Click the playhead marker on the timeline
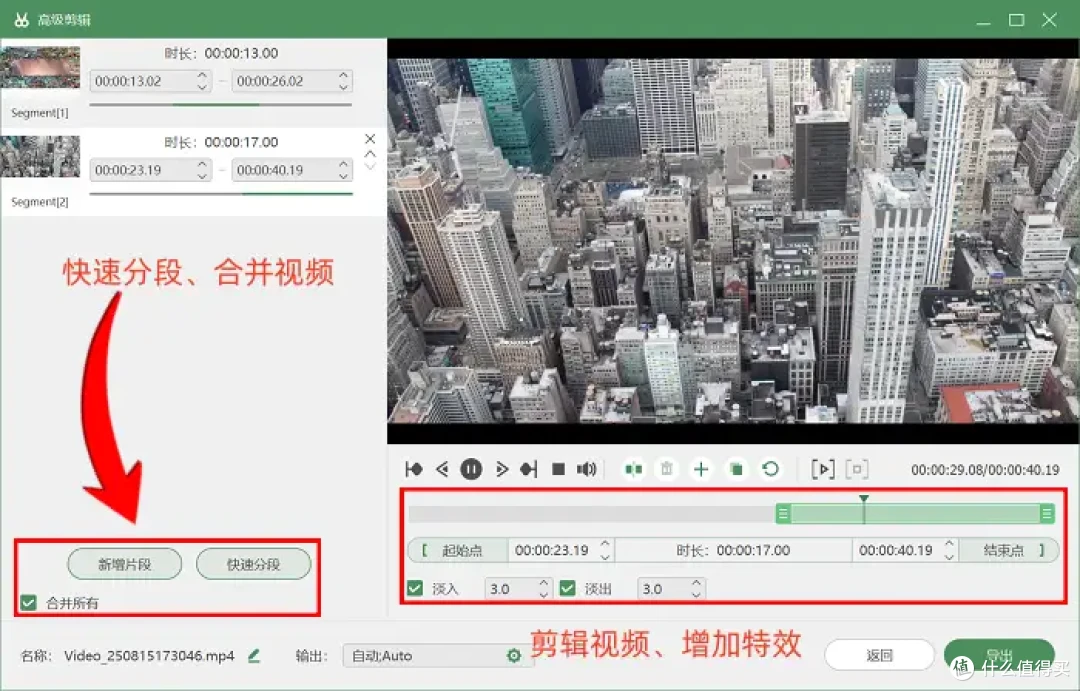The height and width of the screenshot is (691, 1080). pyautogui.click(x=864, y=499)
